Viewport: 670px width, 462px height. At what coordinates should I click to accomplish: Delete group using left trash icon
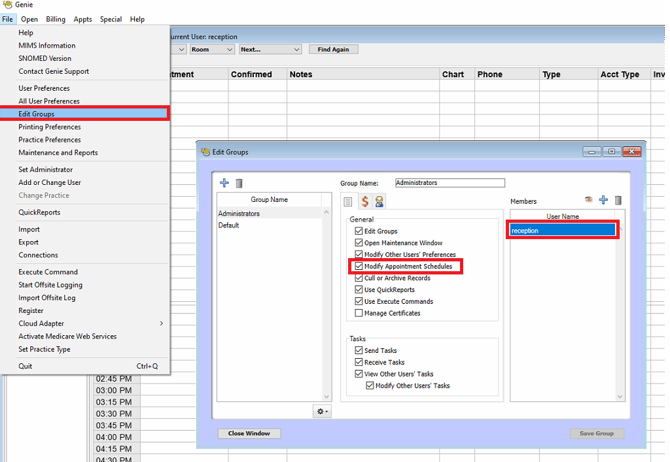[x=239, y=184]
